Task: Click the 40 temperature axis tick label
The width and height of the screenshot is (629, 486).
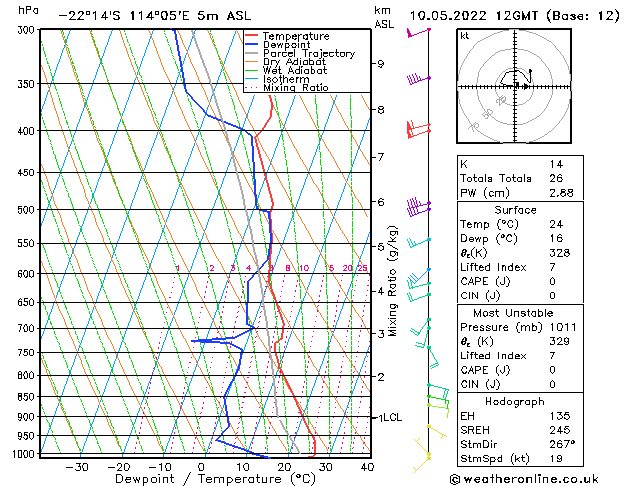Action: click(367, 467)
